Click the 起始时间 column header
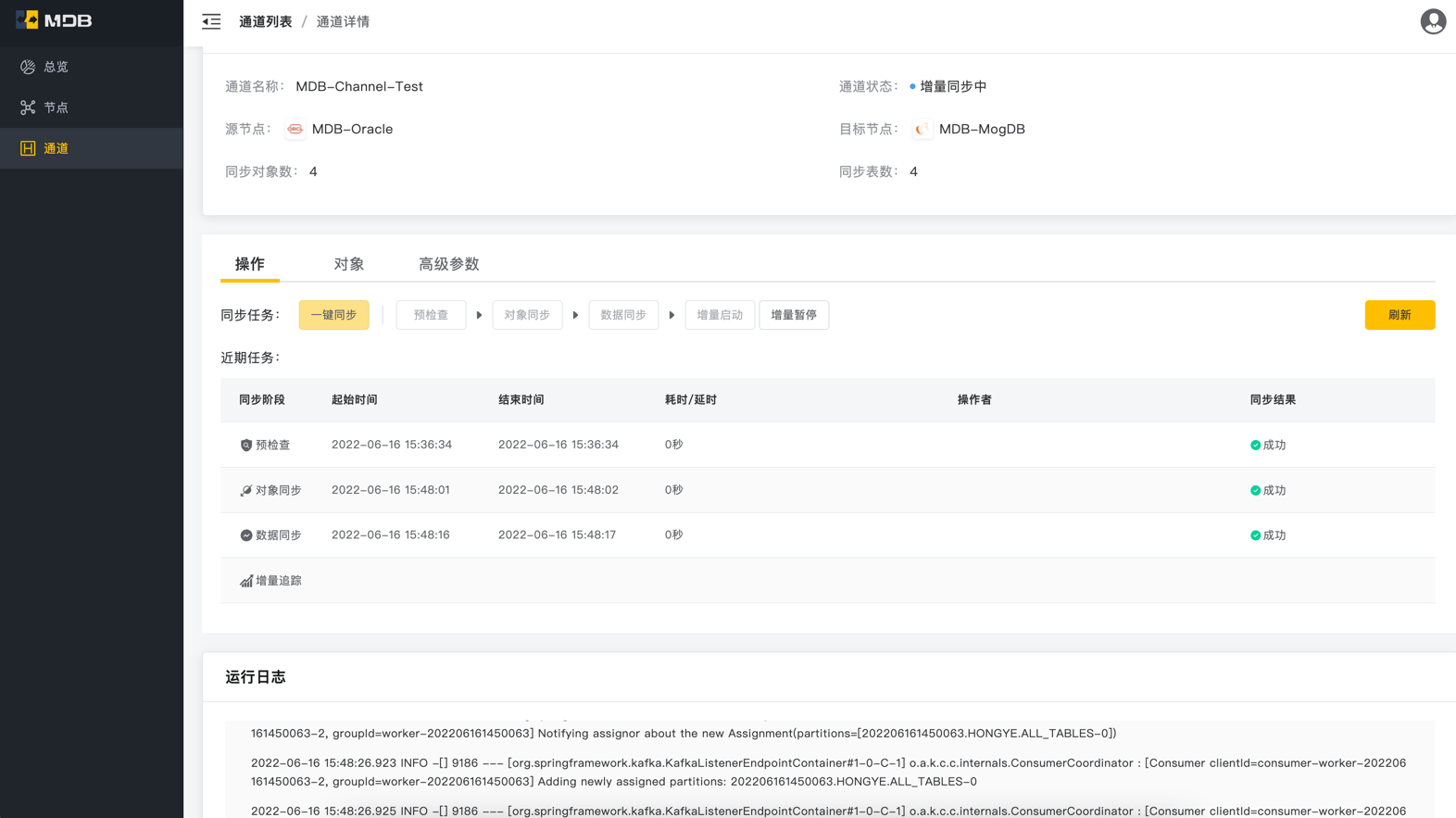This screenshot has height=818, width=1456. pyautogui.click(x=355, y=400)
